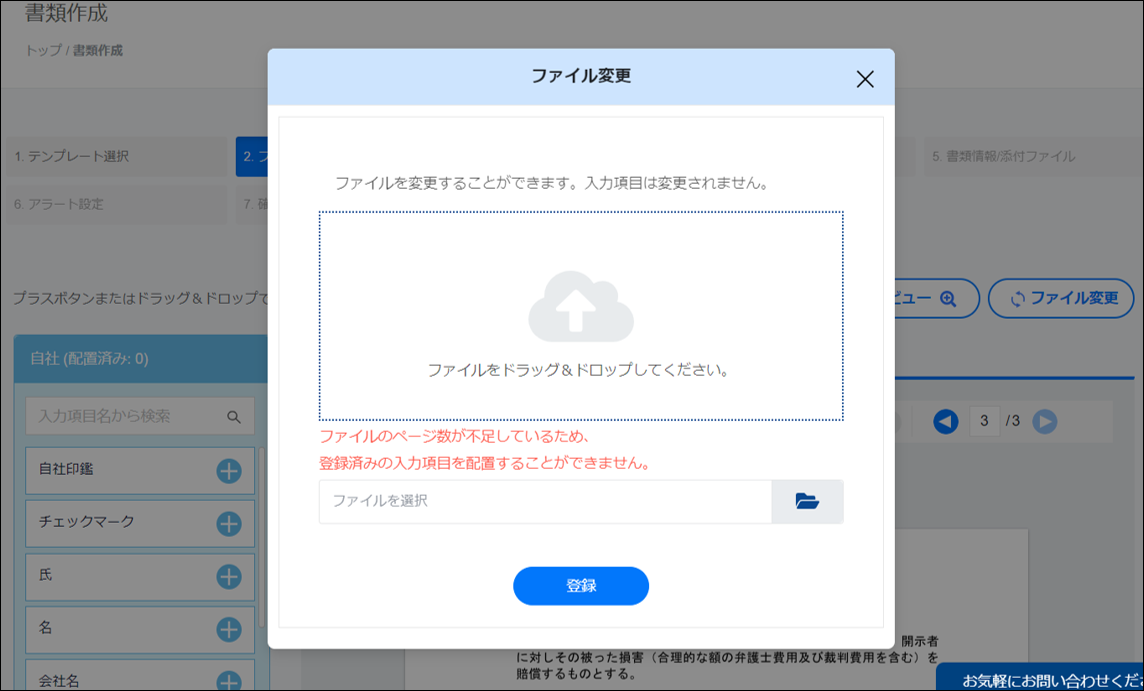Click the ファイルを選択 input field

click(545, 502)
